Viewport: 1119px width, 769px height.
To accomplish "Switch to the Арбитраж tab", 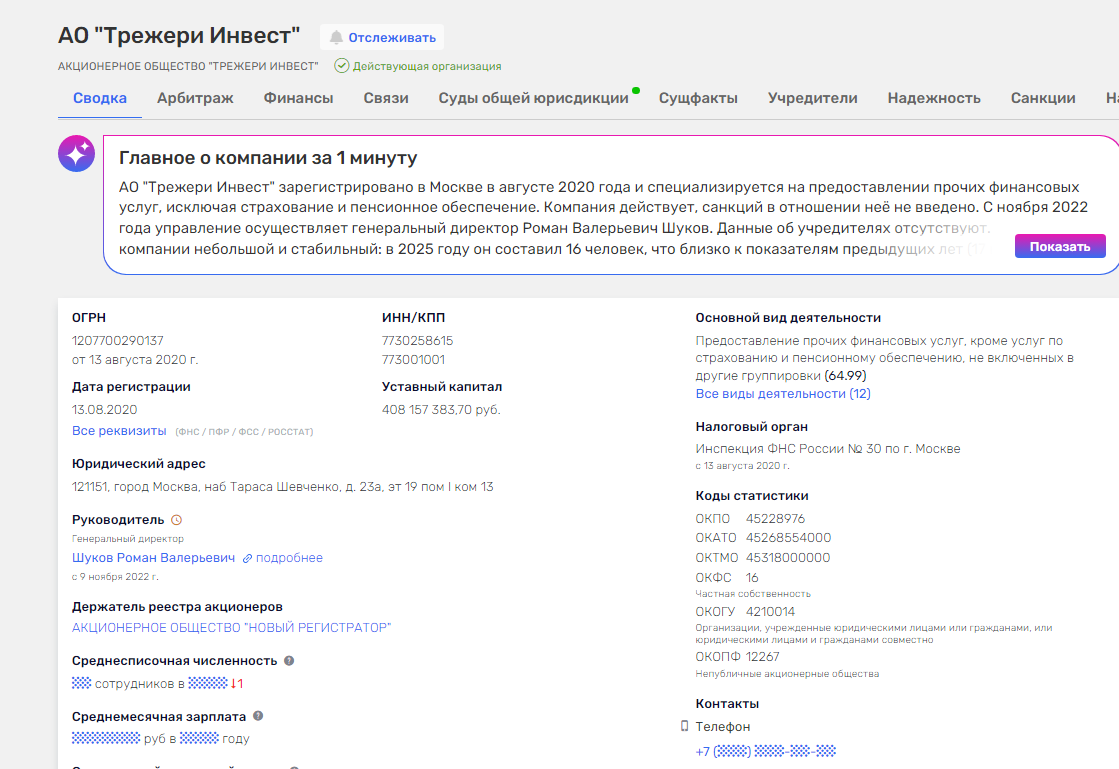I will pos(195,98).
